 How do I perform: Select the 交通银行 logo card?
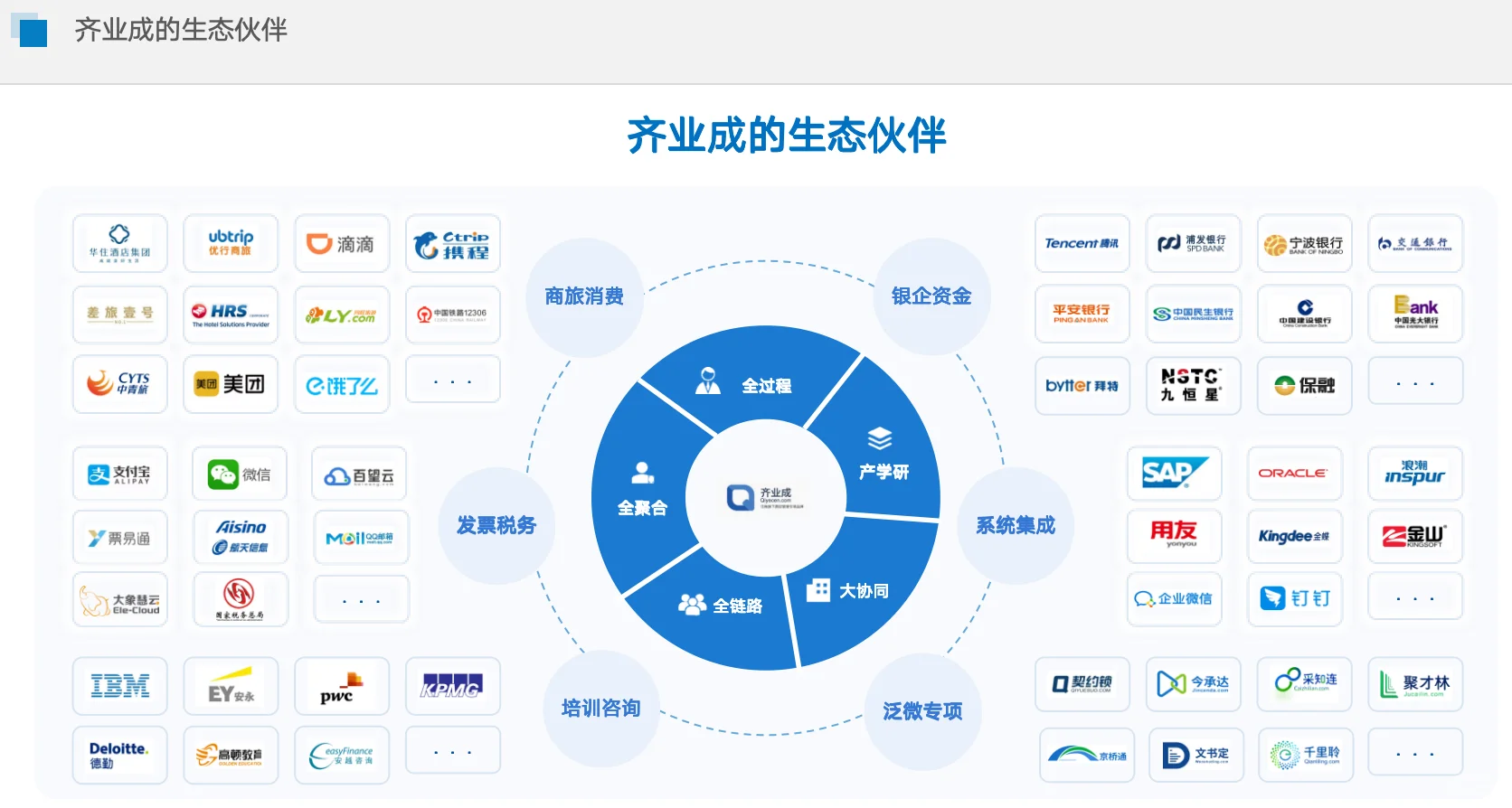click(x=1415, y=243)
